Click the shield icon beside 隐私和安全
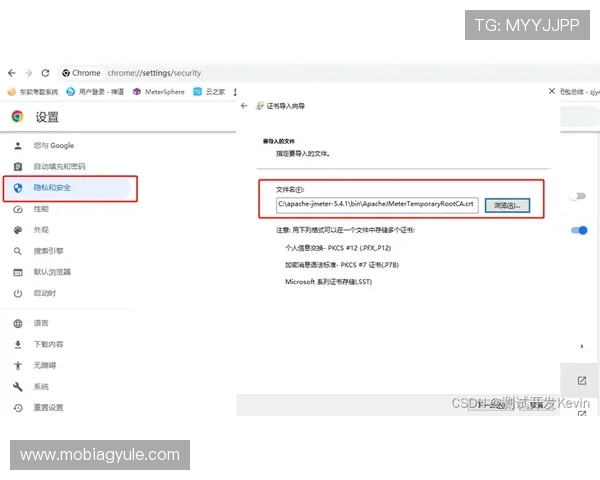 pyautogui.click(x=18, y=188)
